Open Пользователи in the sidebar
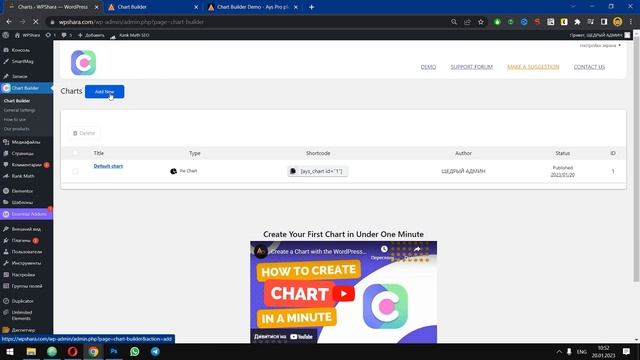The width and height of the screenshot is (640, 360). pyautogui.click(x=27, y=252)
